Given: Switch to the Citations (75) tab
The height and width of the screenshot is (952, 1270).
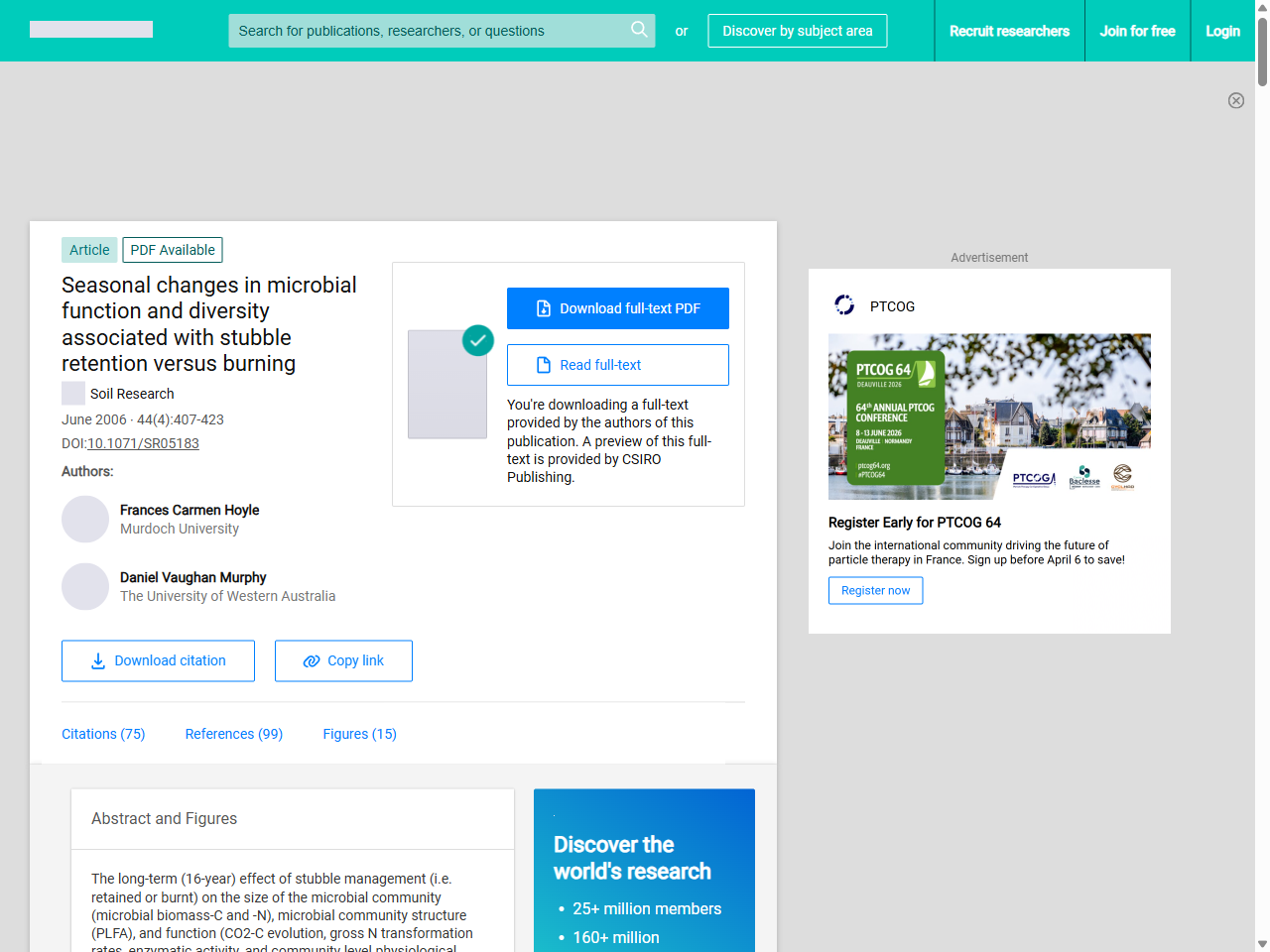Looking at the screenshot, I should coord(103,734).
